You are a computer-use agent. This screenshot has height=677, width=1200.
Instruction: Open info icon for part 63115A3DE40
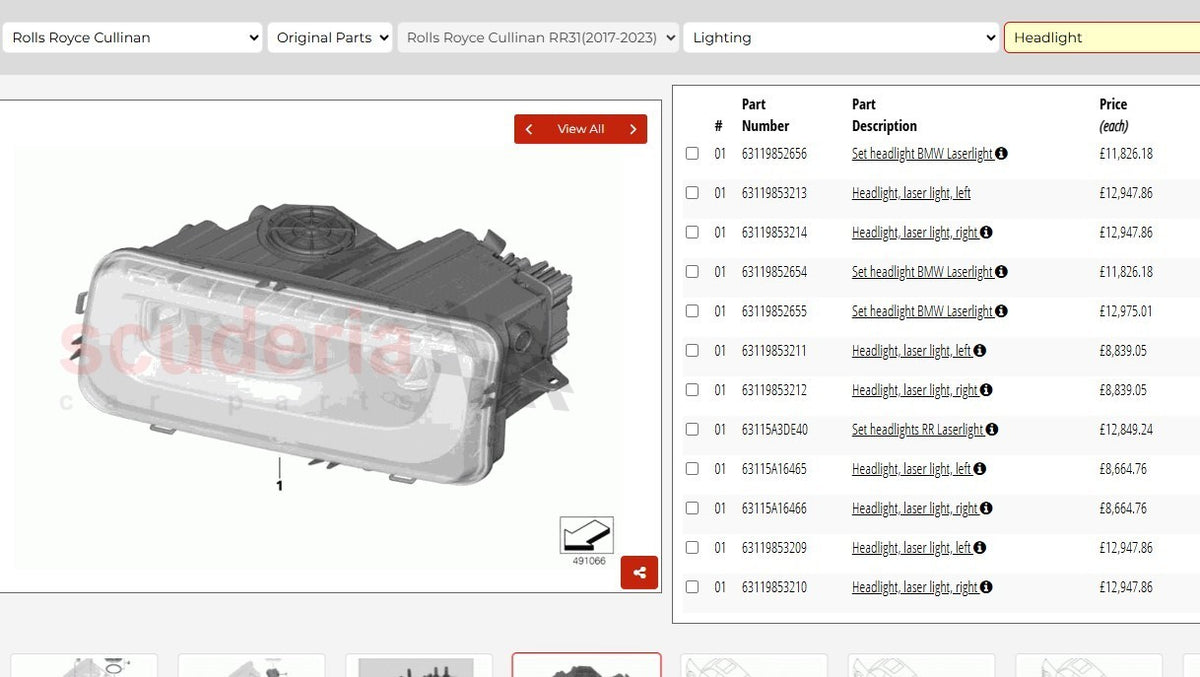(x=992, y=429)
